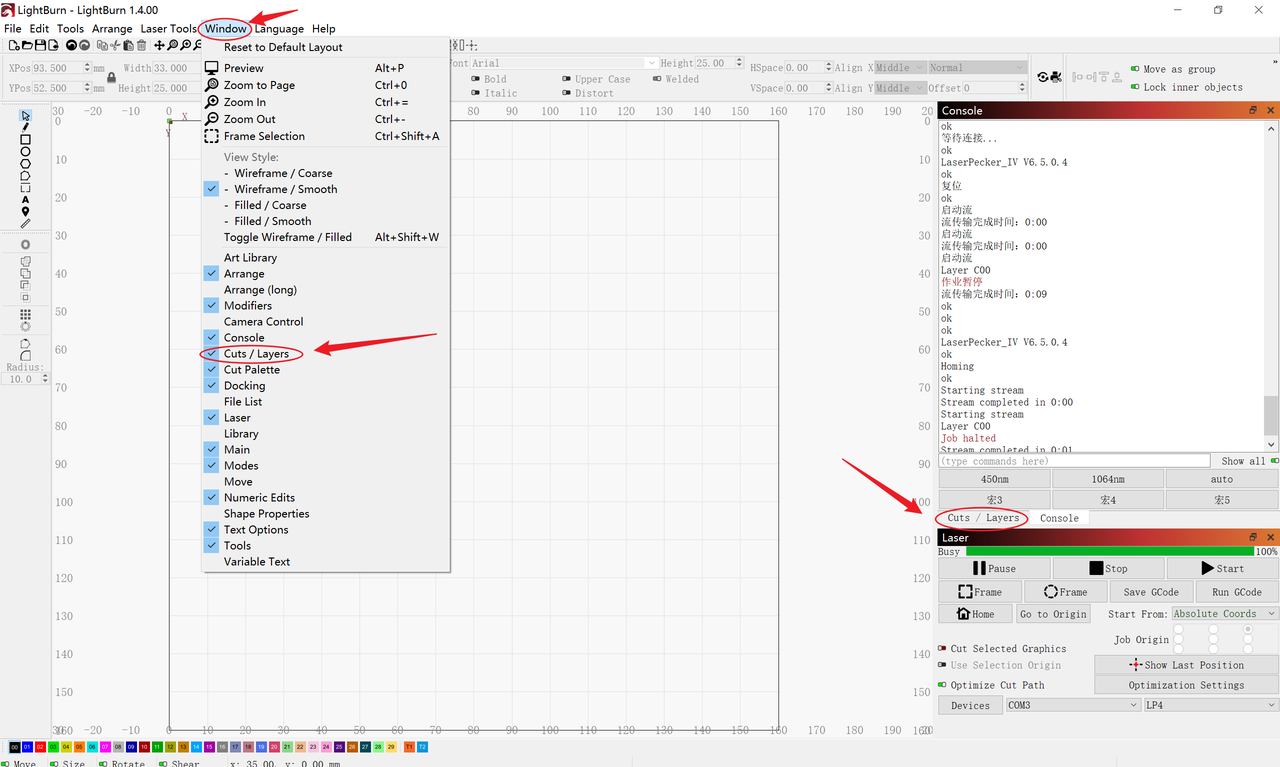The height and width of the screenshot is (767, 1280).
Task: Select the Edit Nodes tool
Action: tap(25, 128)
